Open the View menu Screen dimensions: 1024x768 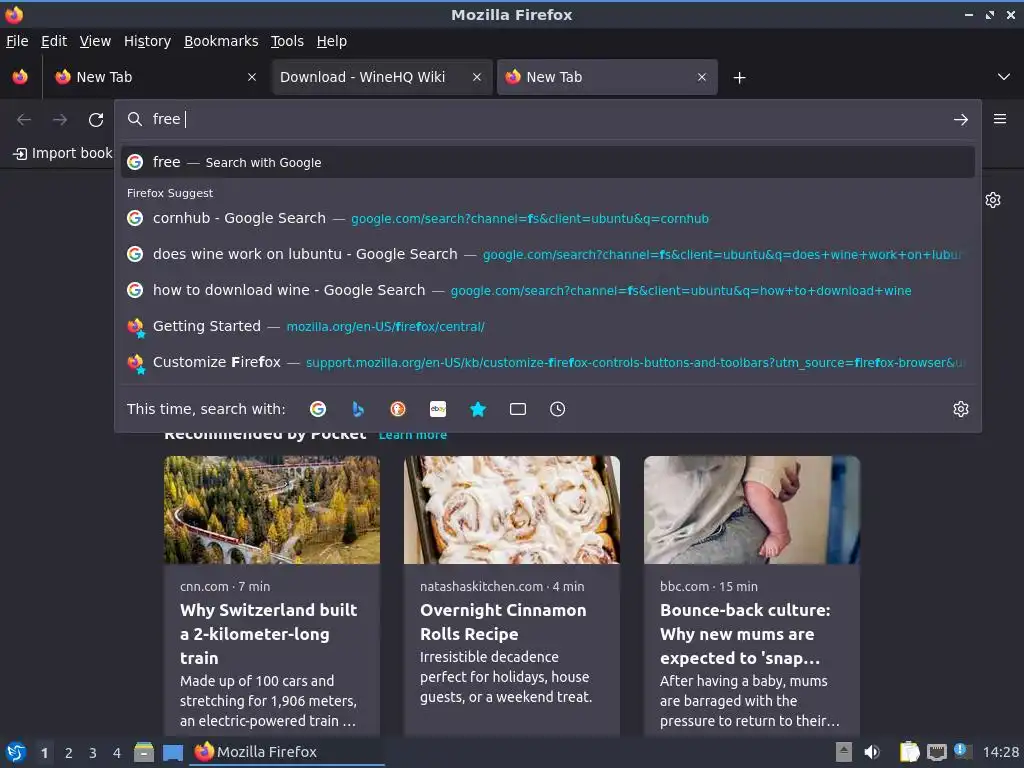pyautogui.click(x=95, y=41)
